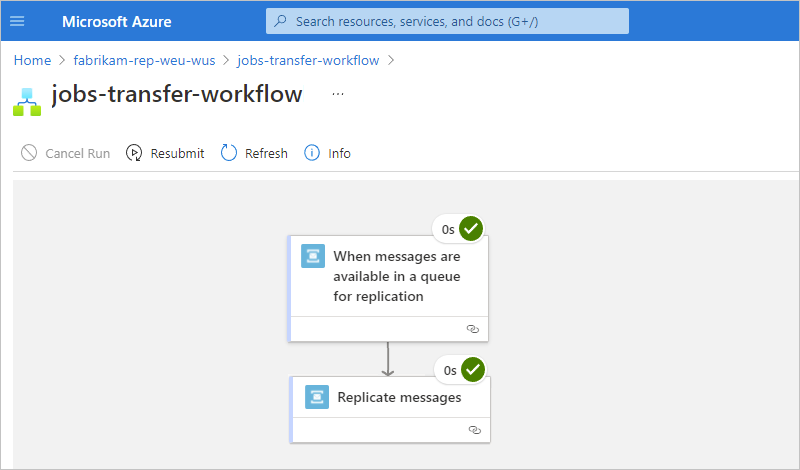Click the Info circle icon
This screenshot has height=470, width=800.
pyautogui.click(x=312, y=153)
